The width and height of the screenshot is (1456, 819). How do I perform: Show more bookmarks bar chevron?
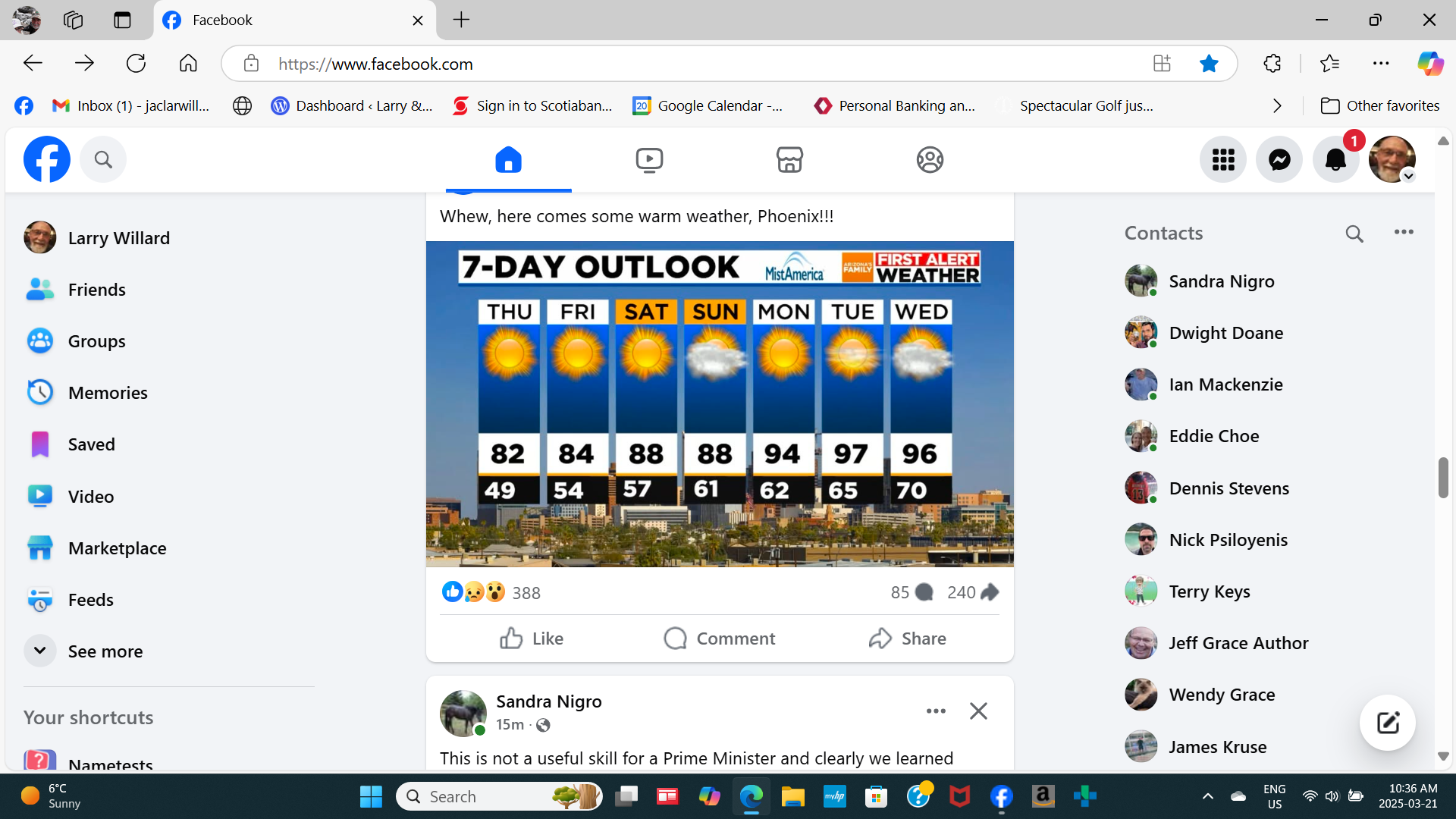click(x=1277, y=106)
